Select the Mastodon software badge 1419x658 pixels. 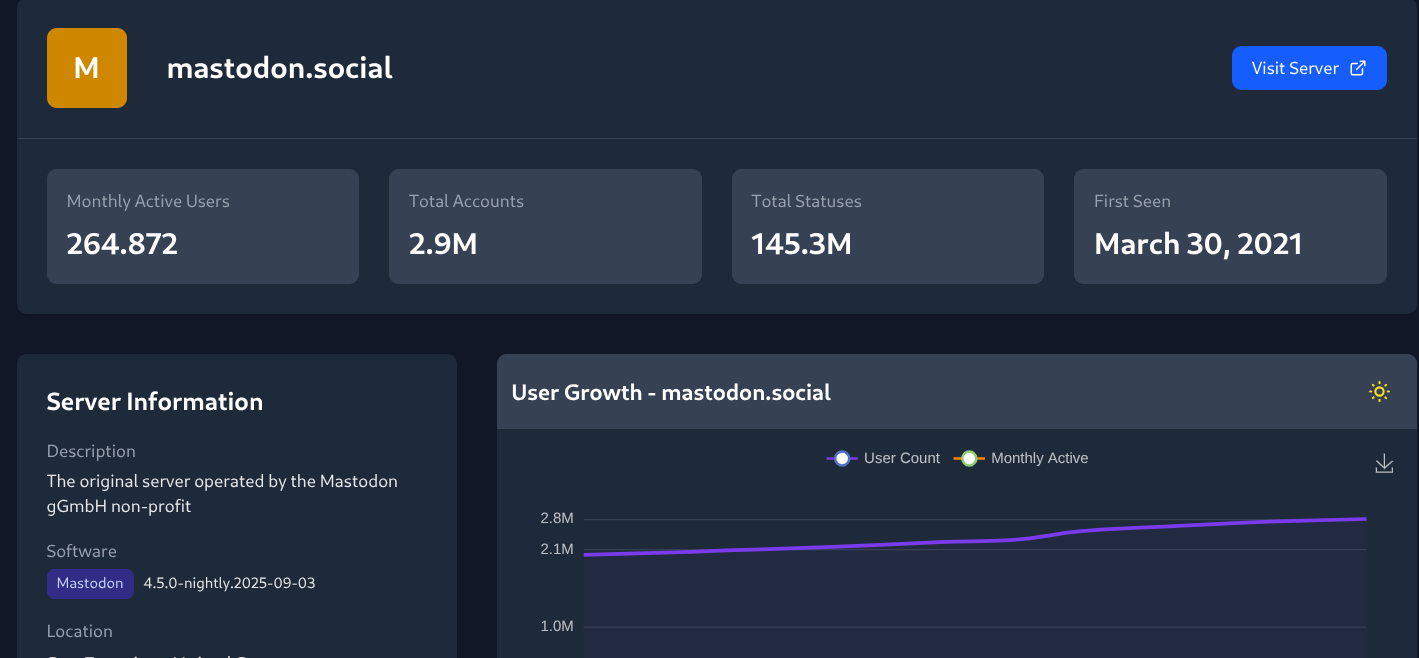point(90,583)
